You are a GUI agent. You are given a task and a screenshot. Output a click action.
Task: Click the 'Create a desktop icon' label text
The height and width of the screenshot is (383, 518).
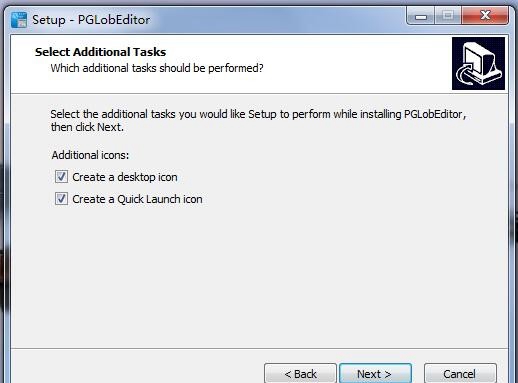pos(125,177)
